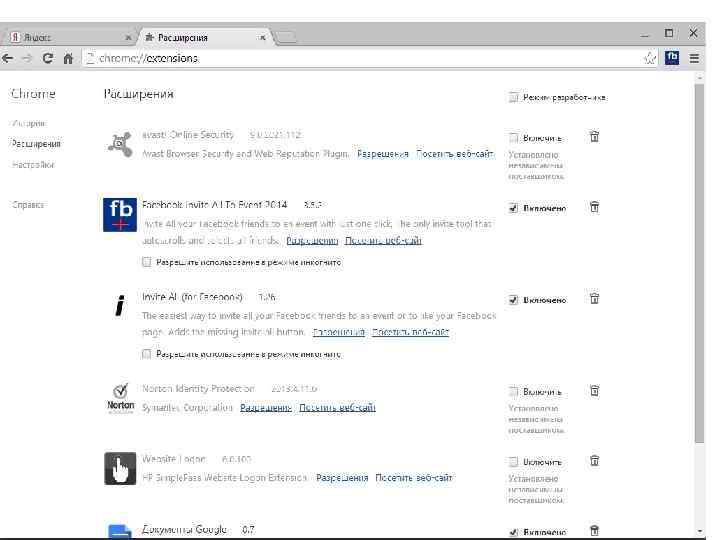The width and height of the screenshot is (720, 540).
Task: Open Разрешения for Invite All (for Facebook)
Action: 339,332
